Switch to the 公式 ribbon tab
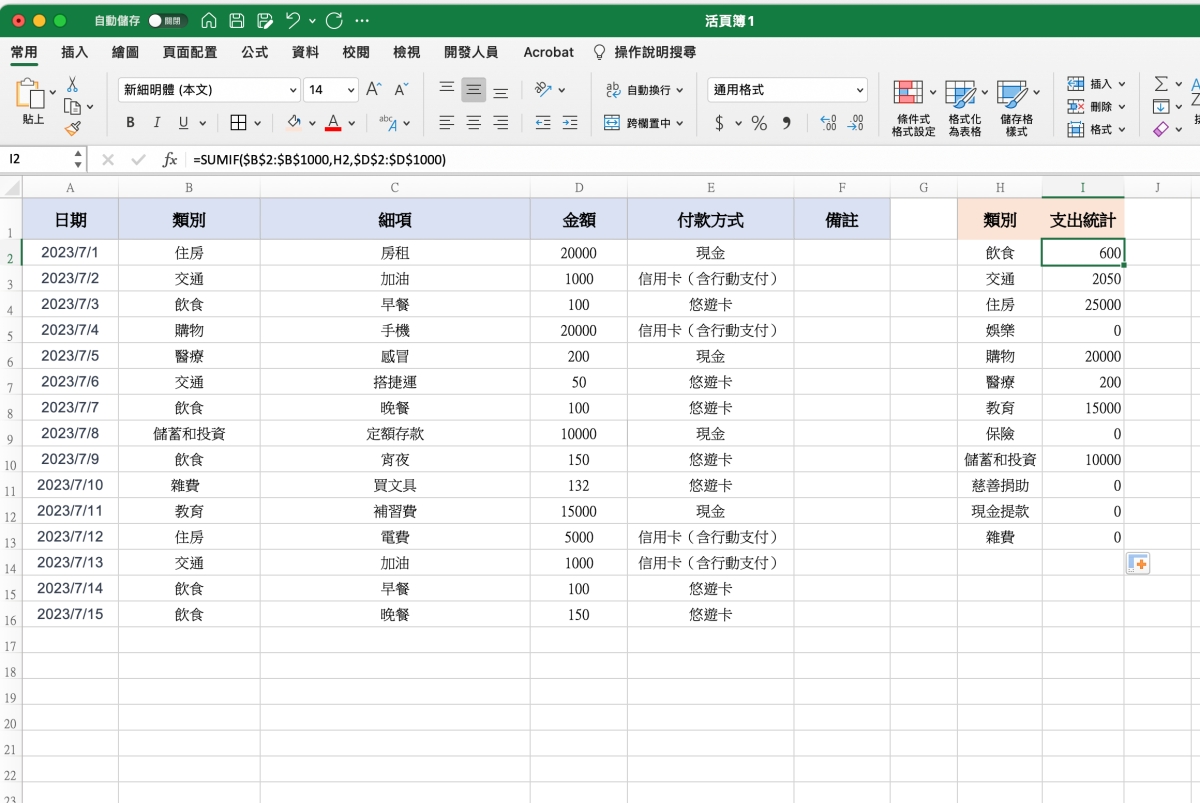This screenshot has height=803, width=1200. tap(254, 52)
